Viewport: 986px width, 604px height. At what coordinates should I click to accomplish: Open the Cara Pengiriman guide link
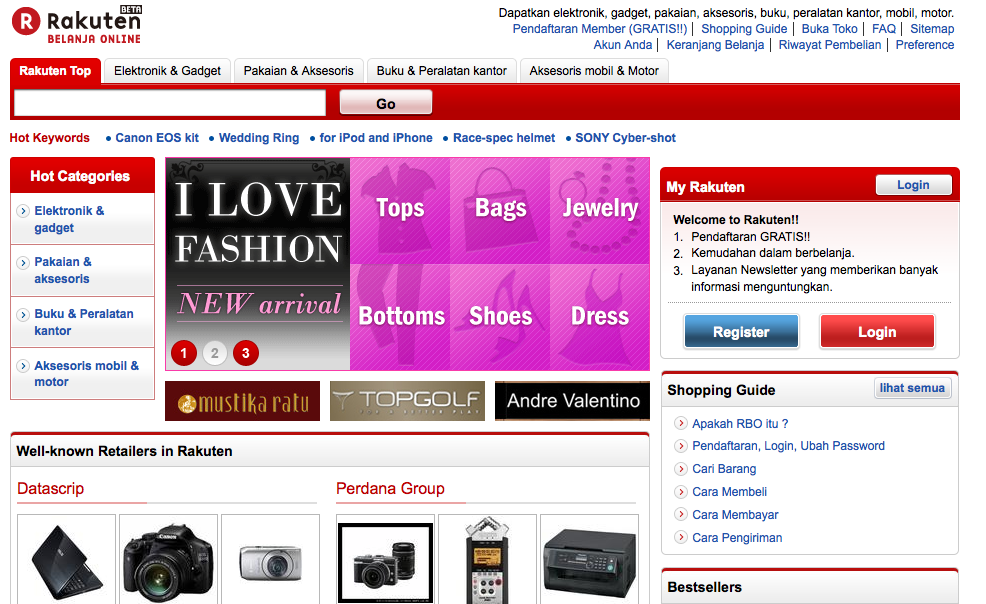(x=737, y=537)
